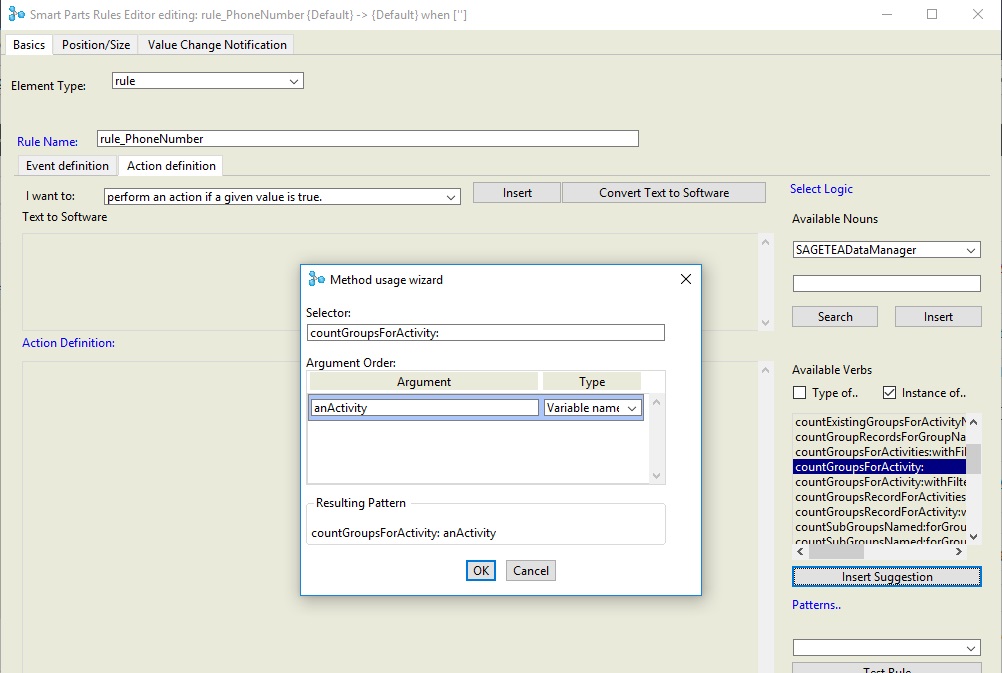
Task: Click the anActivity argument field
Action: (424, 408)
